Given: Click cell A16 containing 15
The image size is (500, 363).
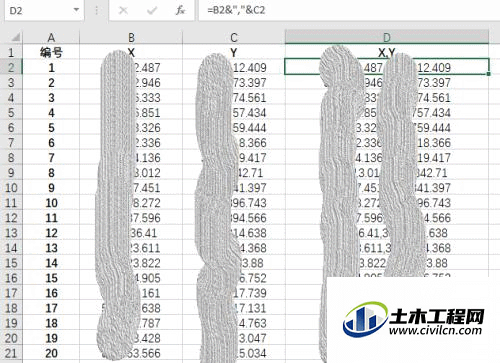Looking at the screenshot, I should [51, 278].
